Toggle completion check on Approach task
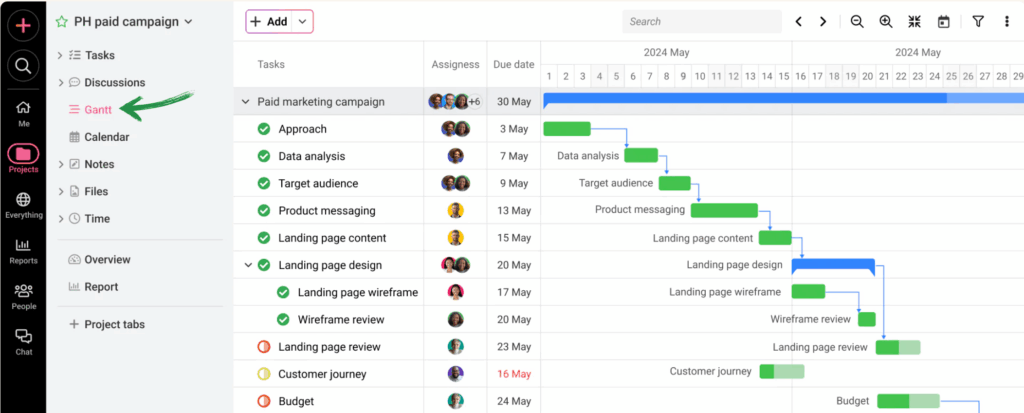 click(x=264, y=129)
